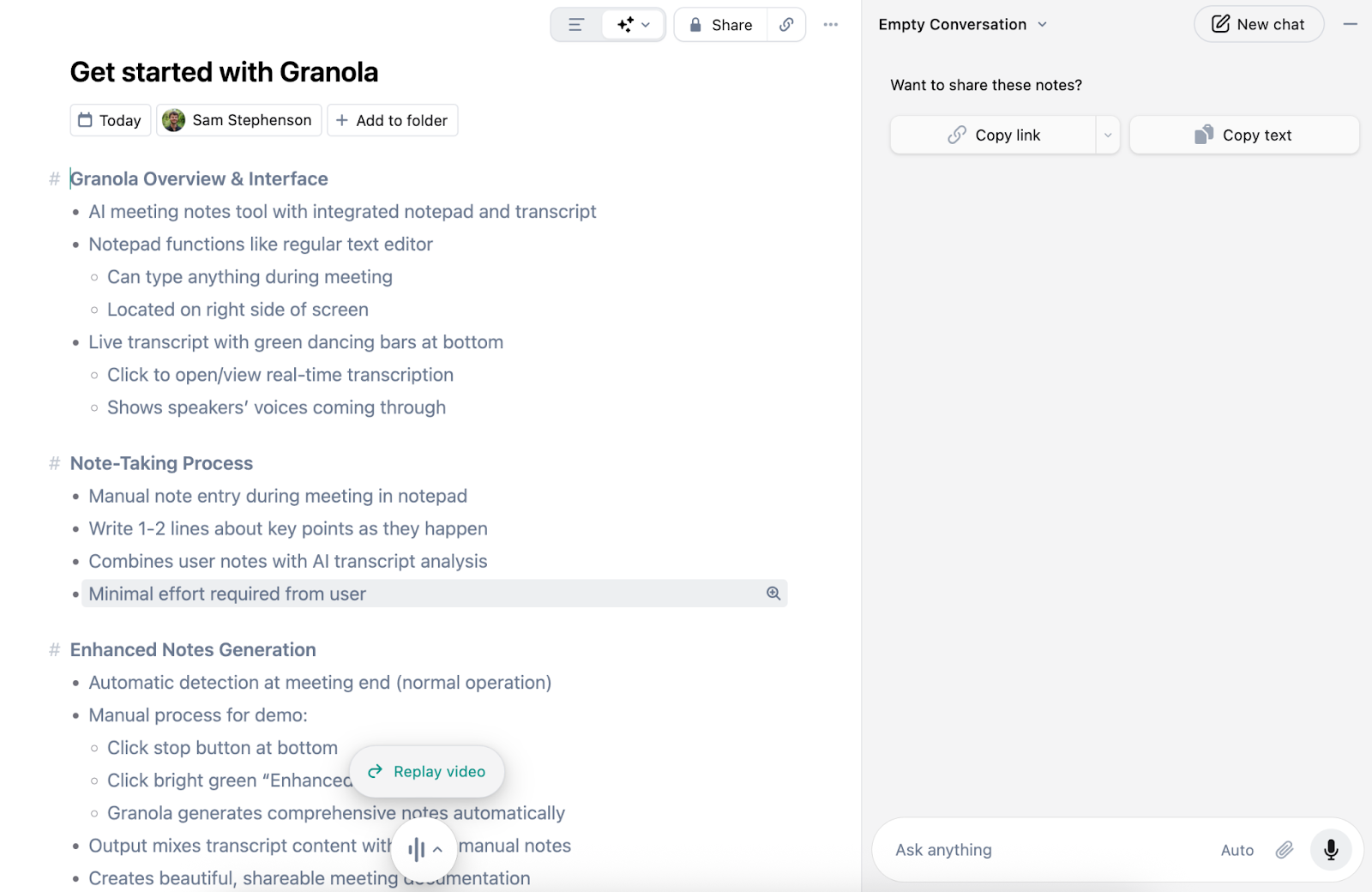The height and width of the screenshot is (892, 1372).
Task: Click the copy link chain icon in toolbar
Action: (786, 25)
